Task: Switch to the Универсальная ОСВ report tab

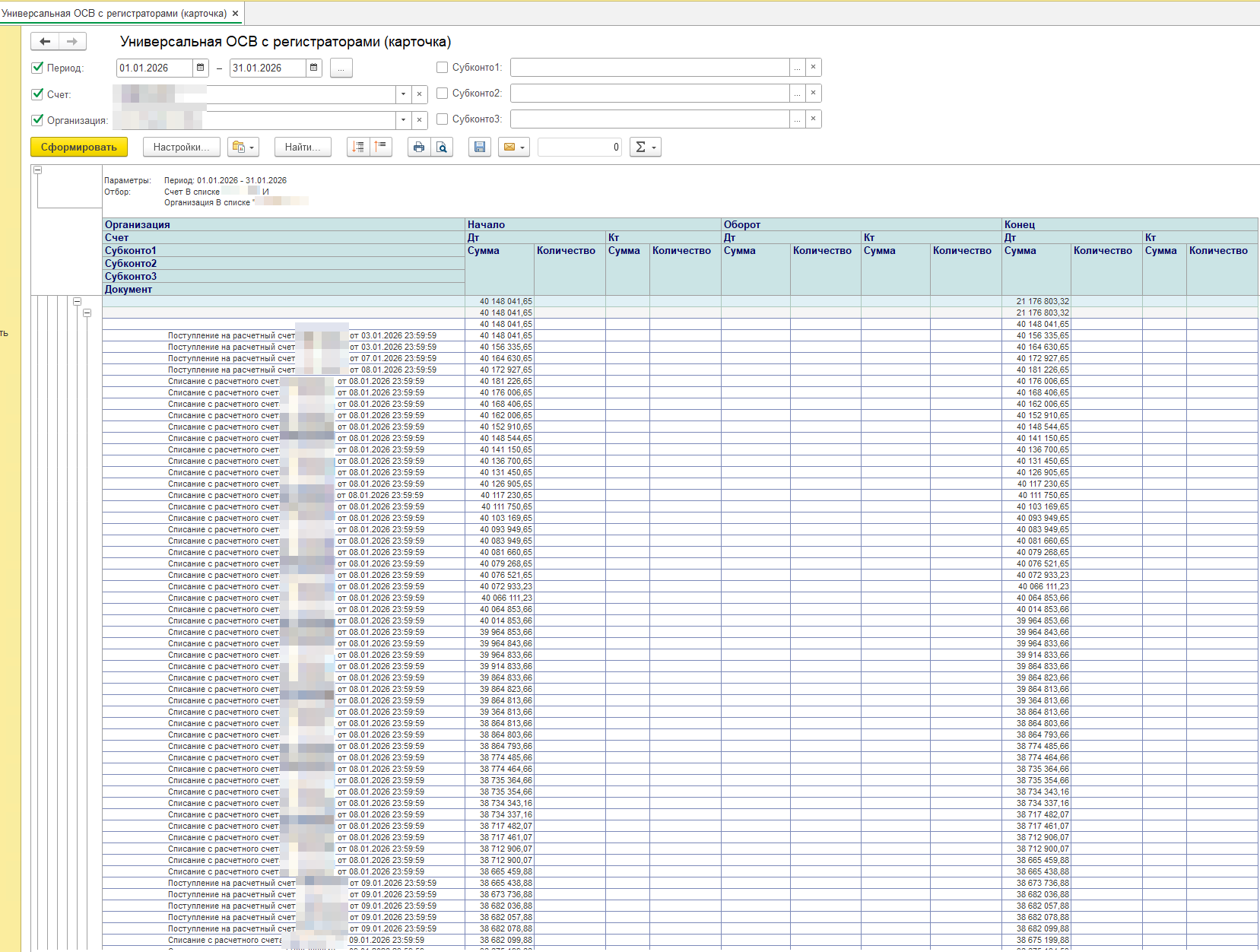Action: pyautogui.click(x=114, y=14)
